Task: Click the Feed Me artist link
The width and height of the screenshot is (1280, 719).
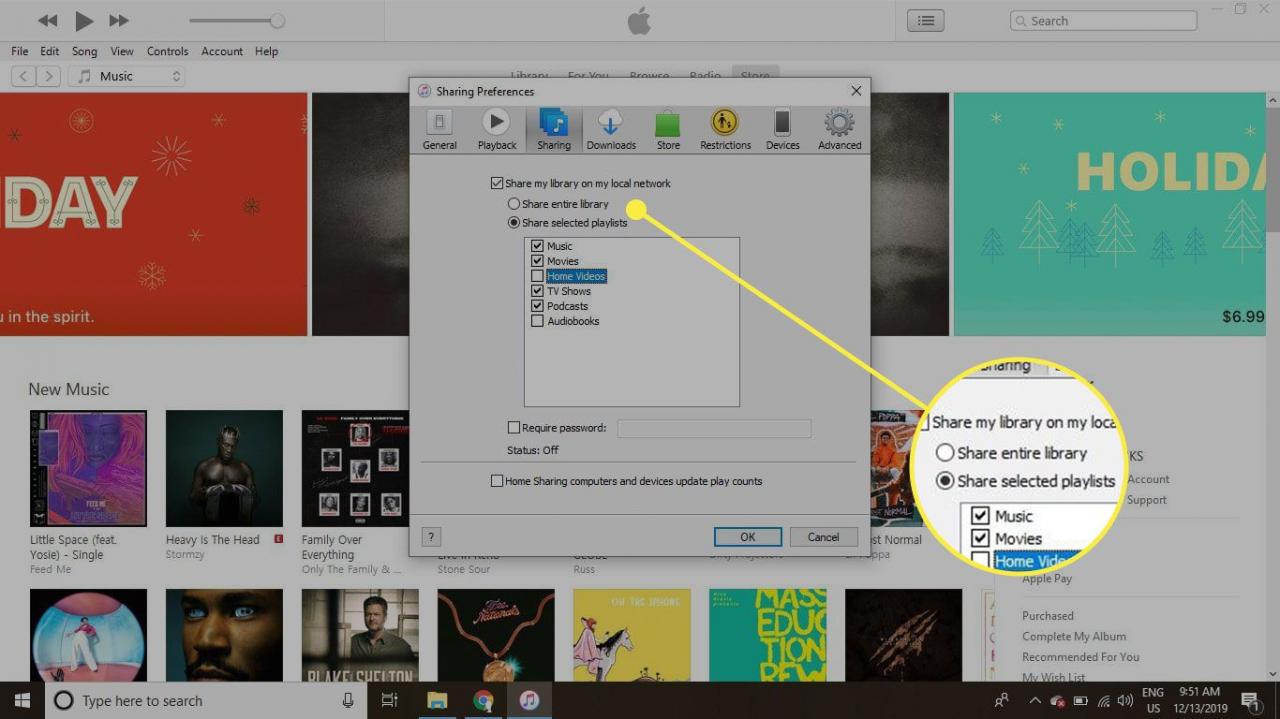Action: coord(50,569)
